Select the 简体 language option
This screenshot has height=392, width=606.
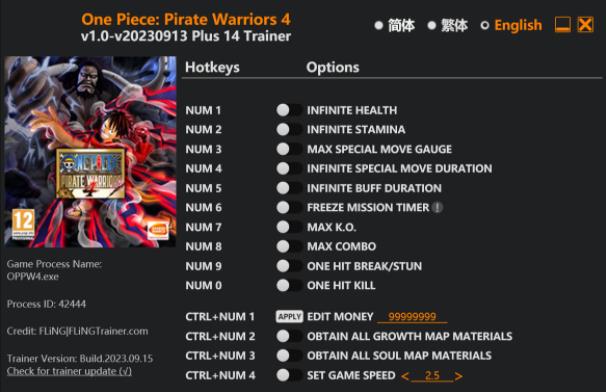tap(395, 26)
